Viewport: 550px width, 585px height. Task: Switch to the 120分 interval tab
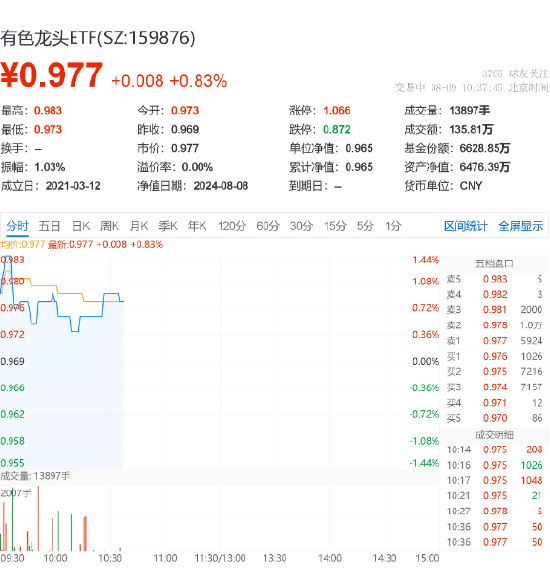[x=232, y=226]
